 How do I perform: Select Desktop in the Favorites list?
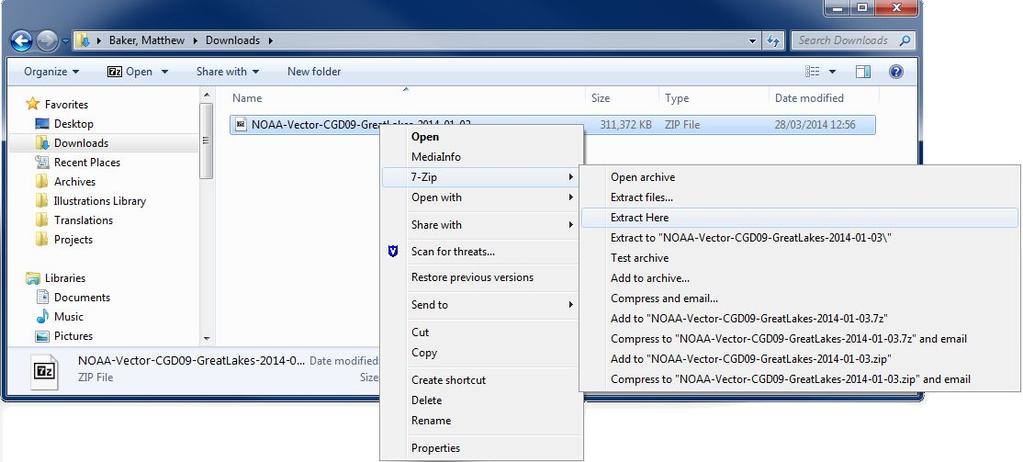65,124
